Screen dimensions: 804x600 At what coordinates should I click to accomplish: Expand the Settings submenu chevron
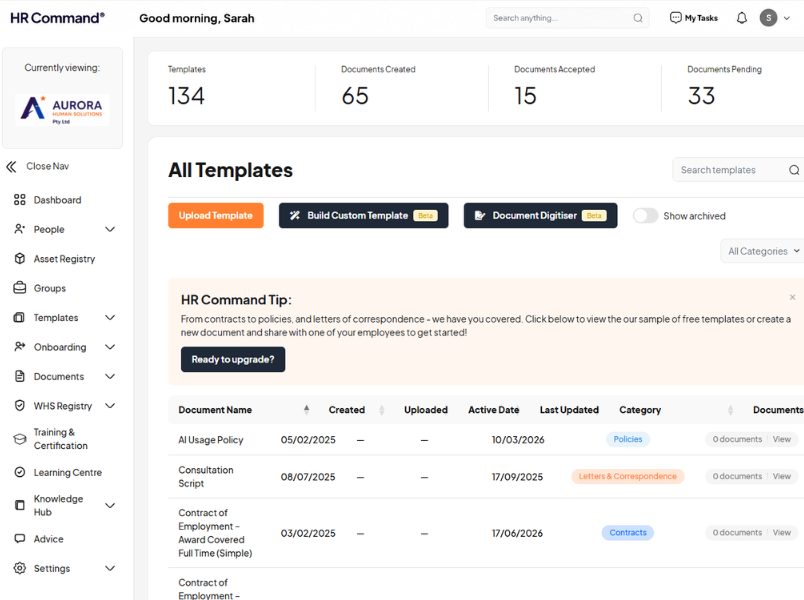(x=110, y=568)
